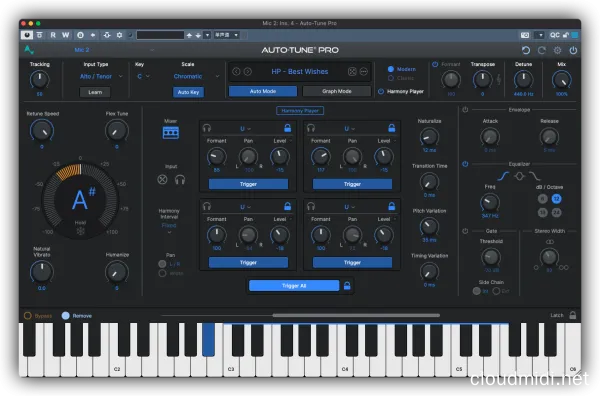
Task: Click the Latch lock icon
Action: point(572,315)
